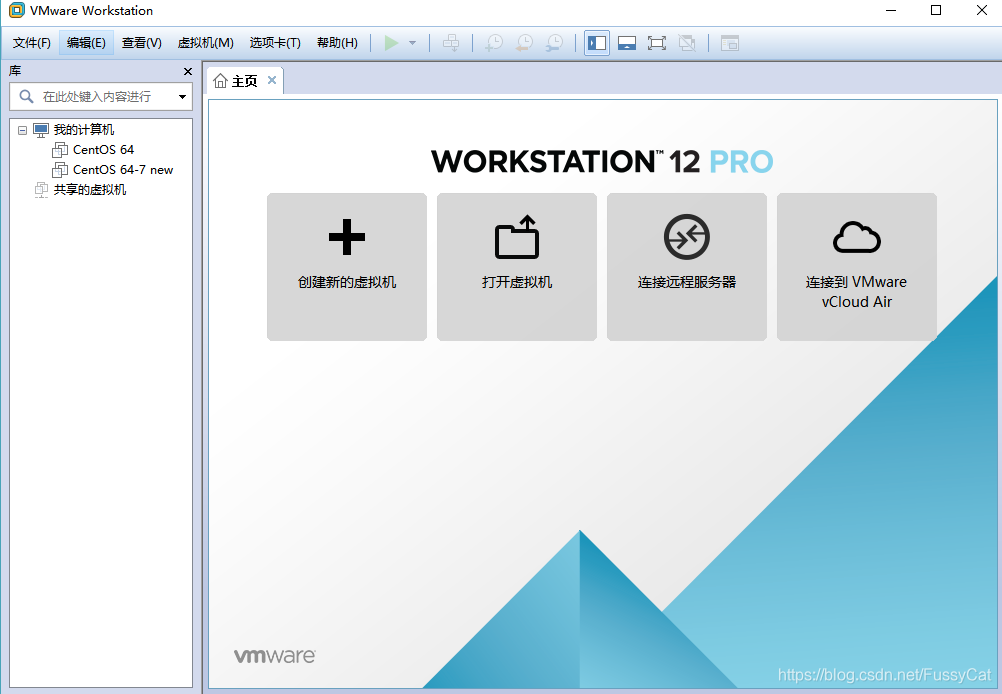Maximize the VMware Workstation window
Image resolution: width=1002 pixels, height=694 pixels.
point(936,10)
